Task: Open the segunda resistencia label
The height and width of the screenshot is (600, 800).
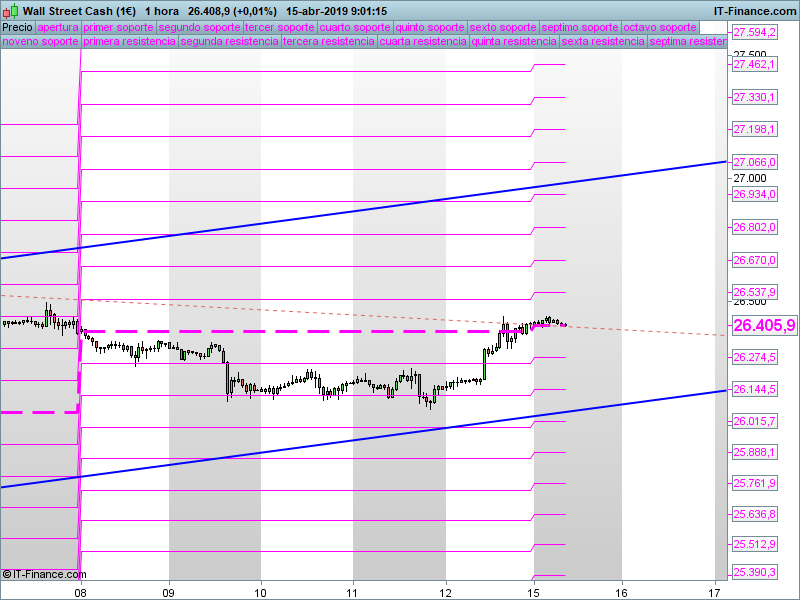Action: tap(230, 41)
